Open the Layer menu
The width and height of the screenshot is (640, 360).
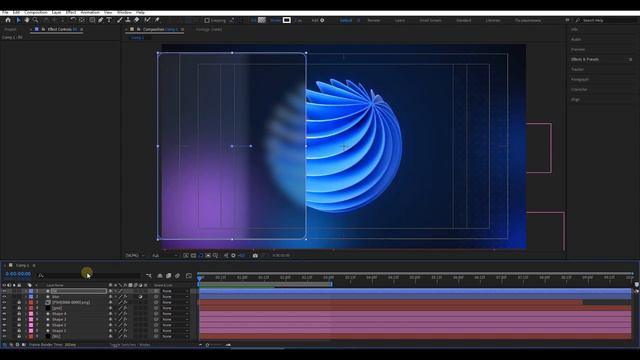(x=57, y=13)
